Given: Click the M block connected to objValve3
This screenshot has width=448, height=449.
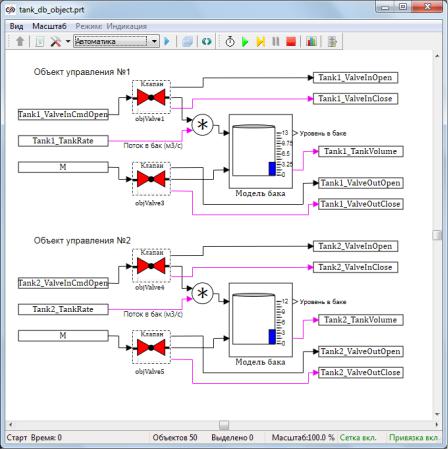Looking at the screenshot, I should (x=63, y=167).
